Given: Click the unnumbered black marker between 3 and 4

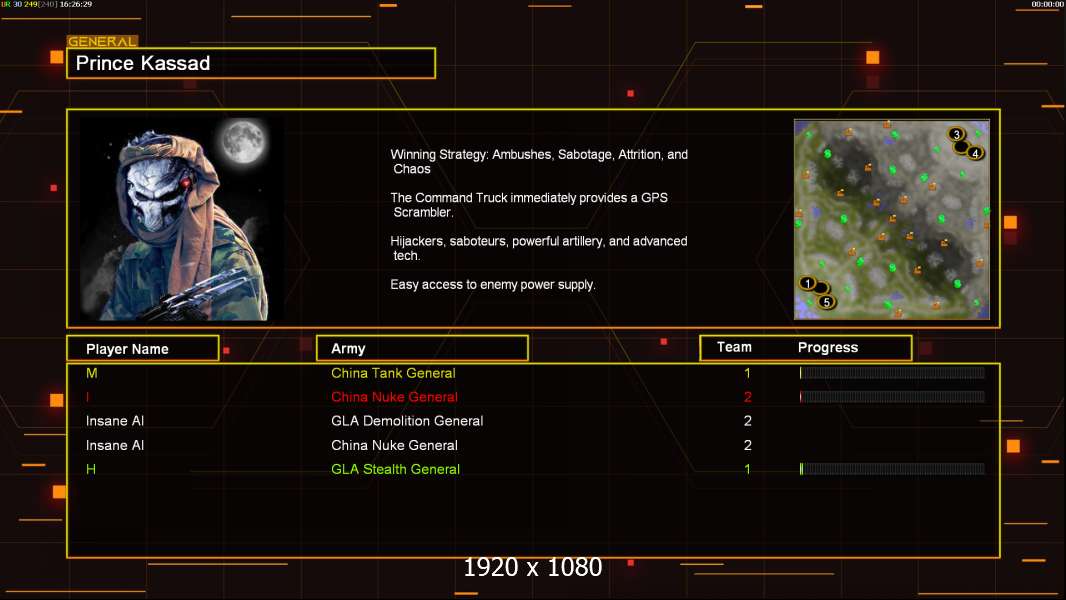Looking at the screenshot, I should click(x=961, y=146).
